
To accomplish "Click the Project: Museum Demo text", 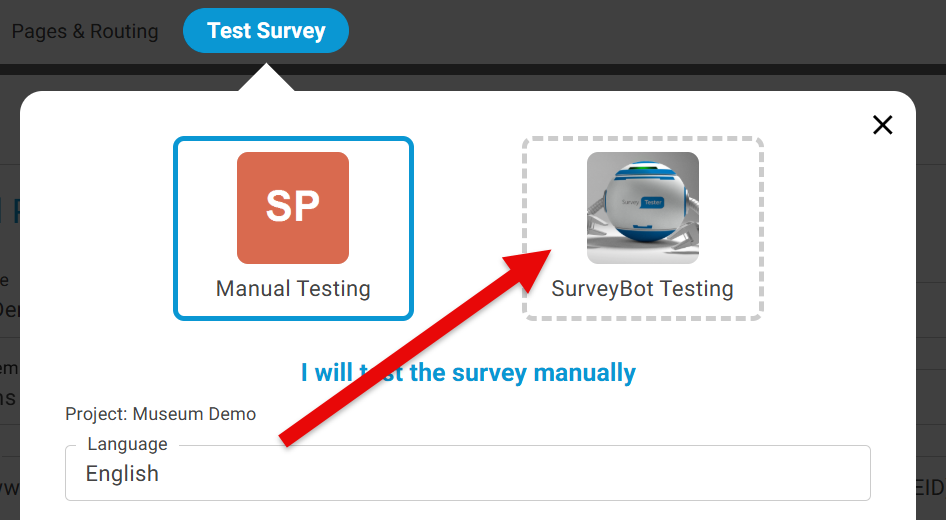I will pos(160,414).
